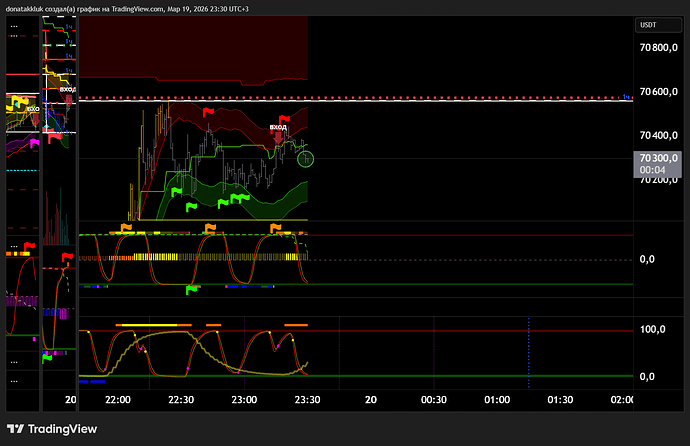Click the вход label on the main chart
Image resolution: width=690 pixels, height=446 pixels.
point(280,128)
